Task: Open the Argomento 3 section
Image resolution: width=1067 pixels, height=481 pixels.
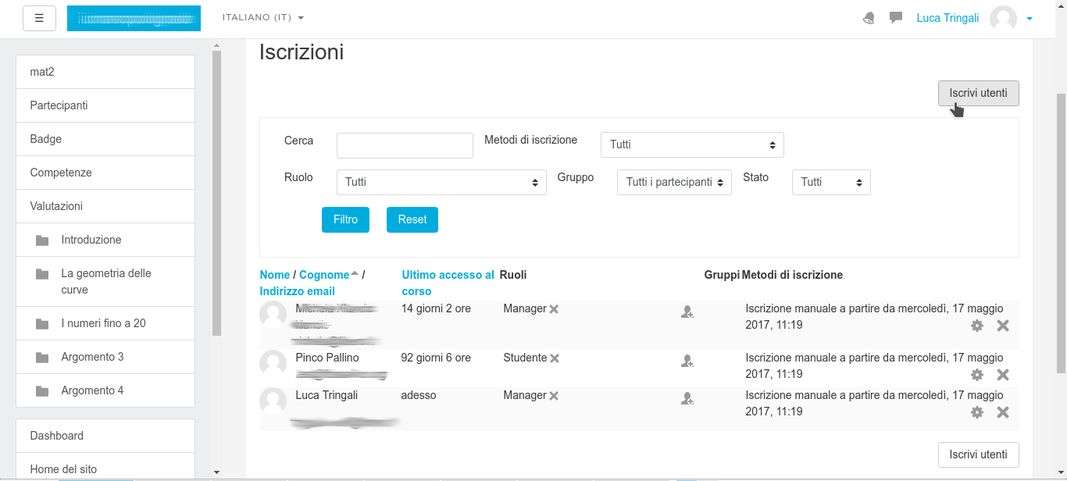Action: point(105,357)
